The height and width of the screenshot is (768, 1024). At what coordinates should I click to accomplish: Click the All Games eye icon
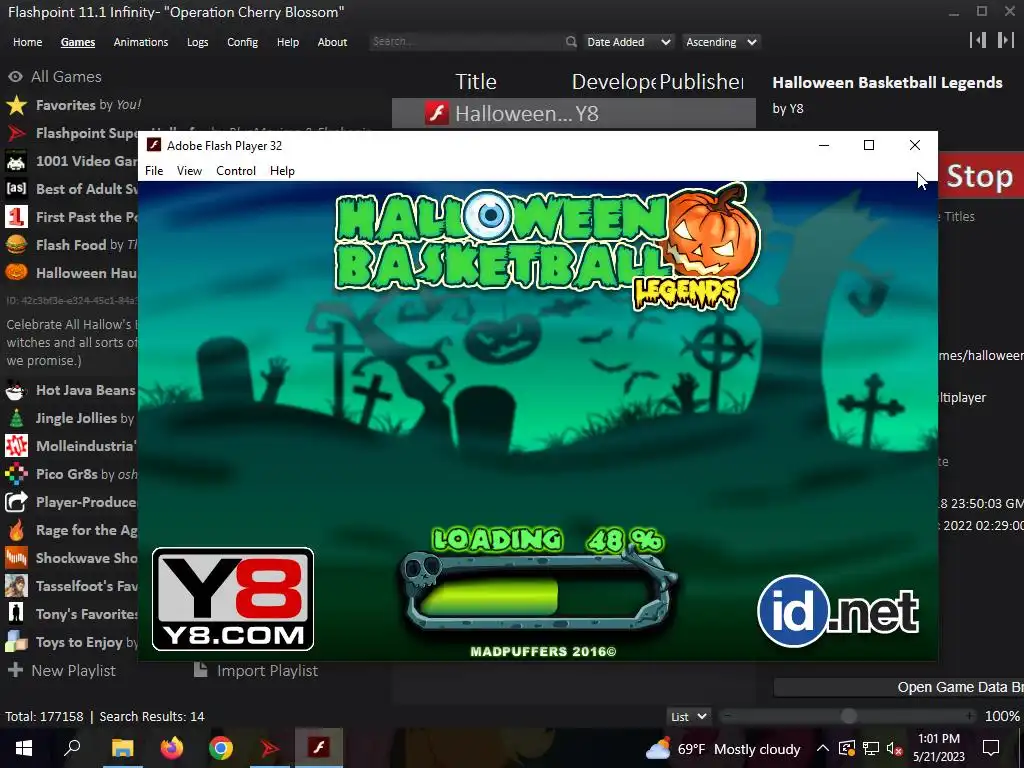click(x=15, y=76)
